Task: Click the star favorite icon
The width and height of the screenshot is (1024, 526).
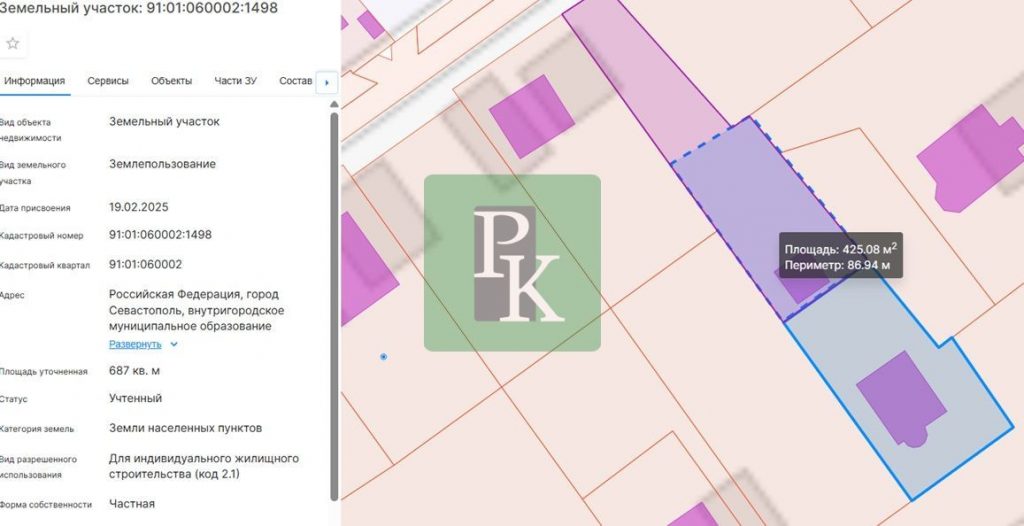Action: click(x=13, y=43)
